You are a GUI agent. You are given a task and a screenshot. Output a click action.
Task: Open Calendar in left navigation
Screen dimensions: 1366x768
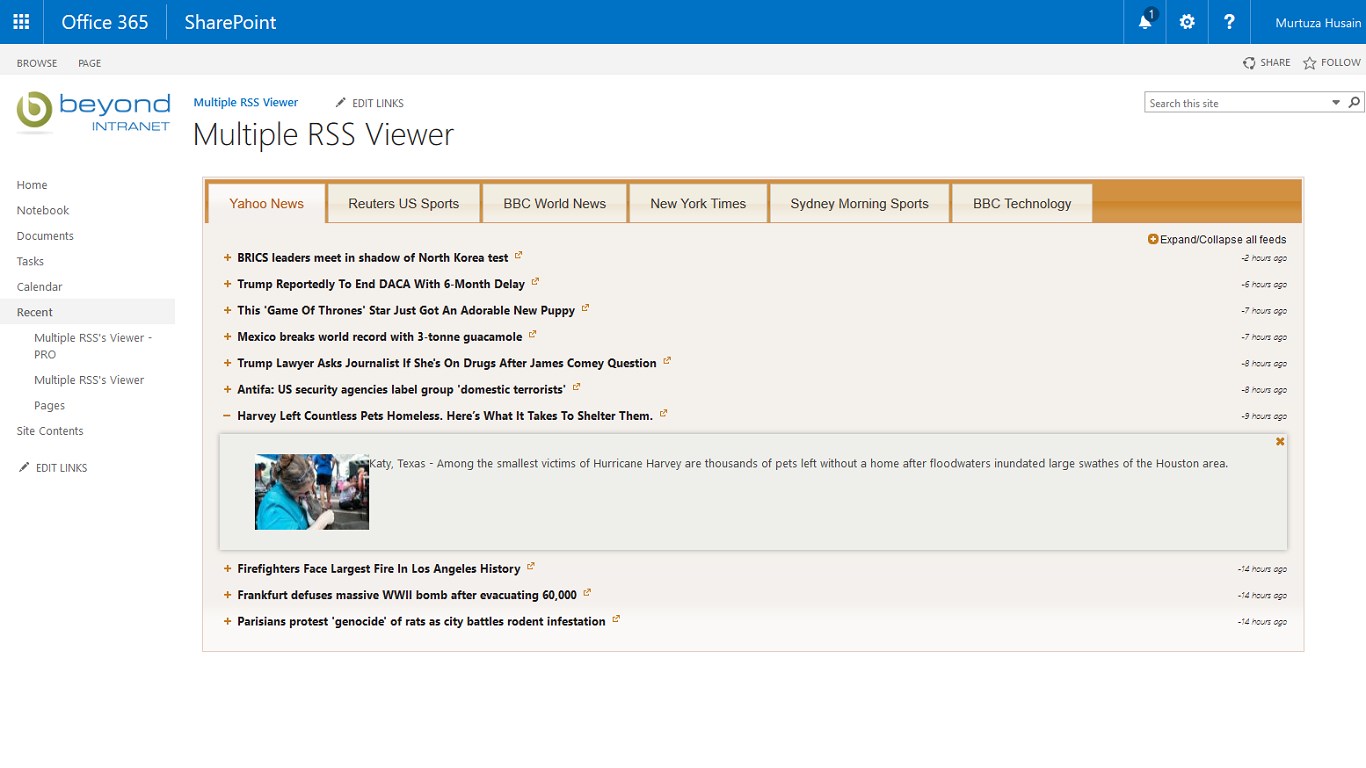(39, 287)
